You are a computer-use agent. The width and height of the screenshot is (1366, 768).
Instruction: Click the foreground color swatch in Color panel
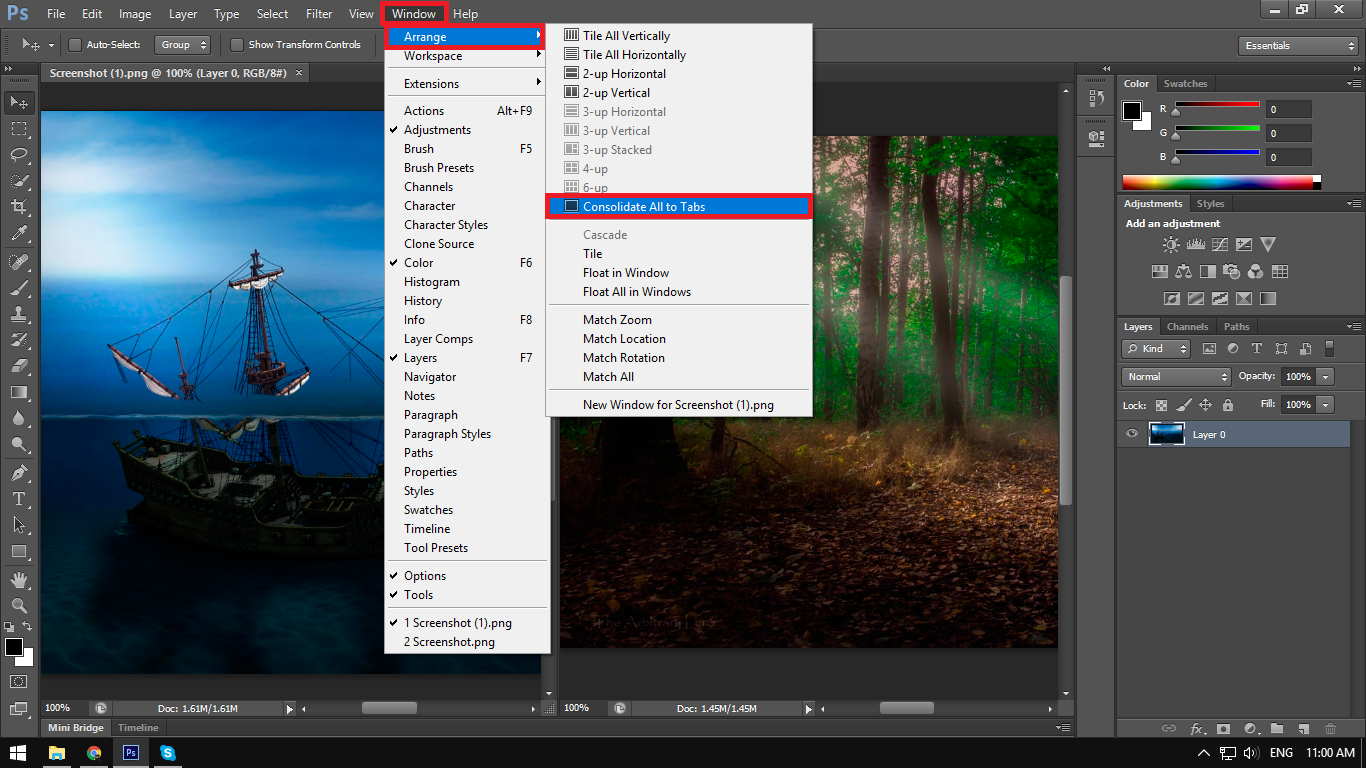tap(1132, 111)
